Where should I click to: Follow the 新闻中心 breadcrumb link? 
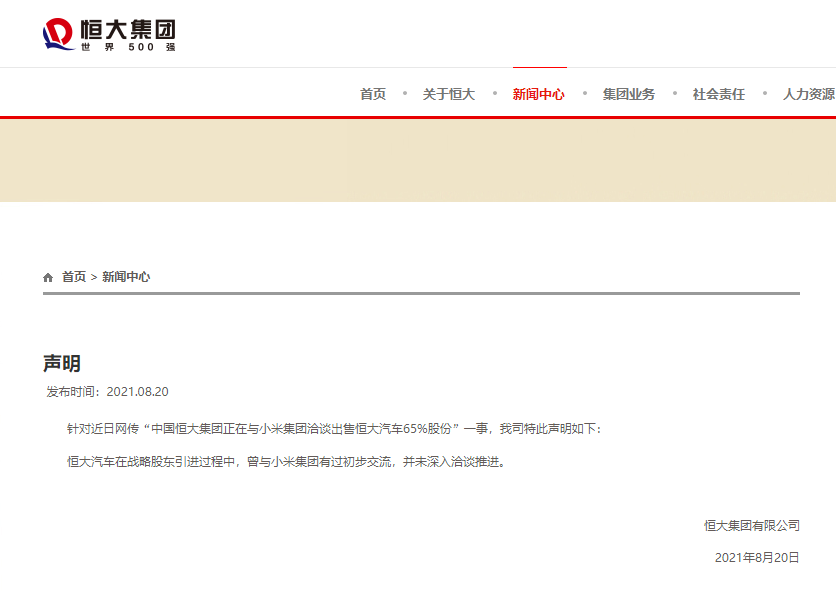point(126,277)
